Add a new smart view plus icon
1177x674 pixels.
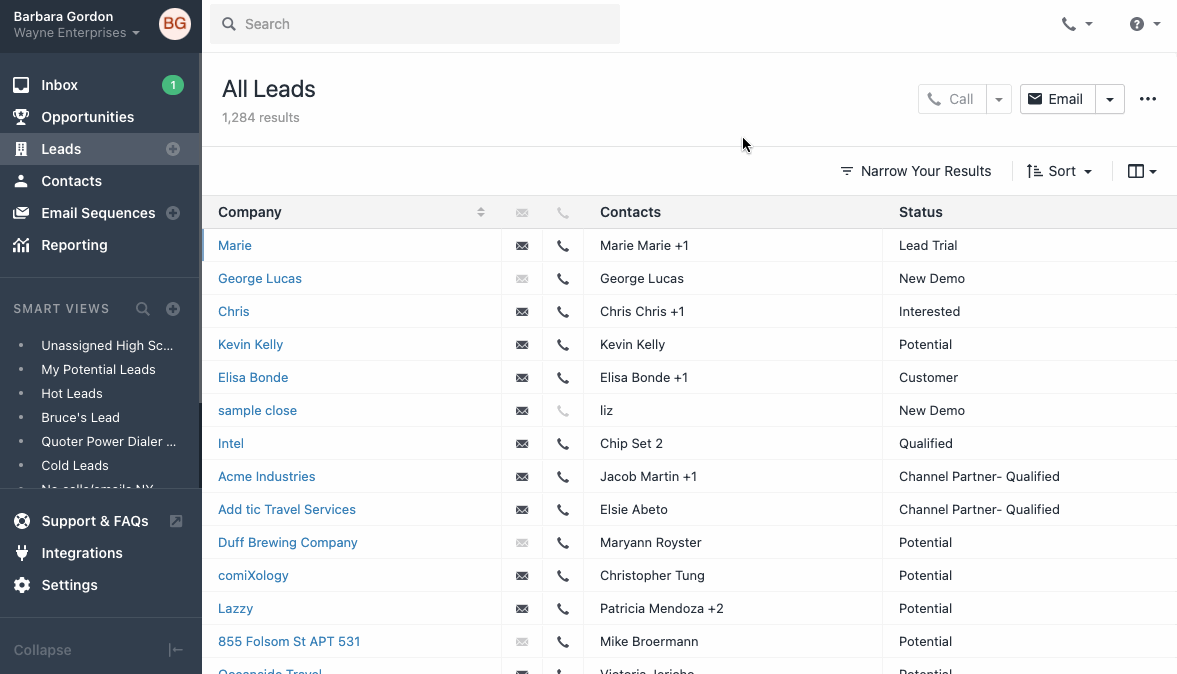(x=173, y=309)
